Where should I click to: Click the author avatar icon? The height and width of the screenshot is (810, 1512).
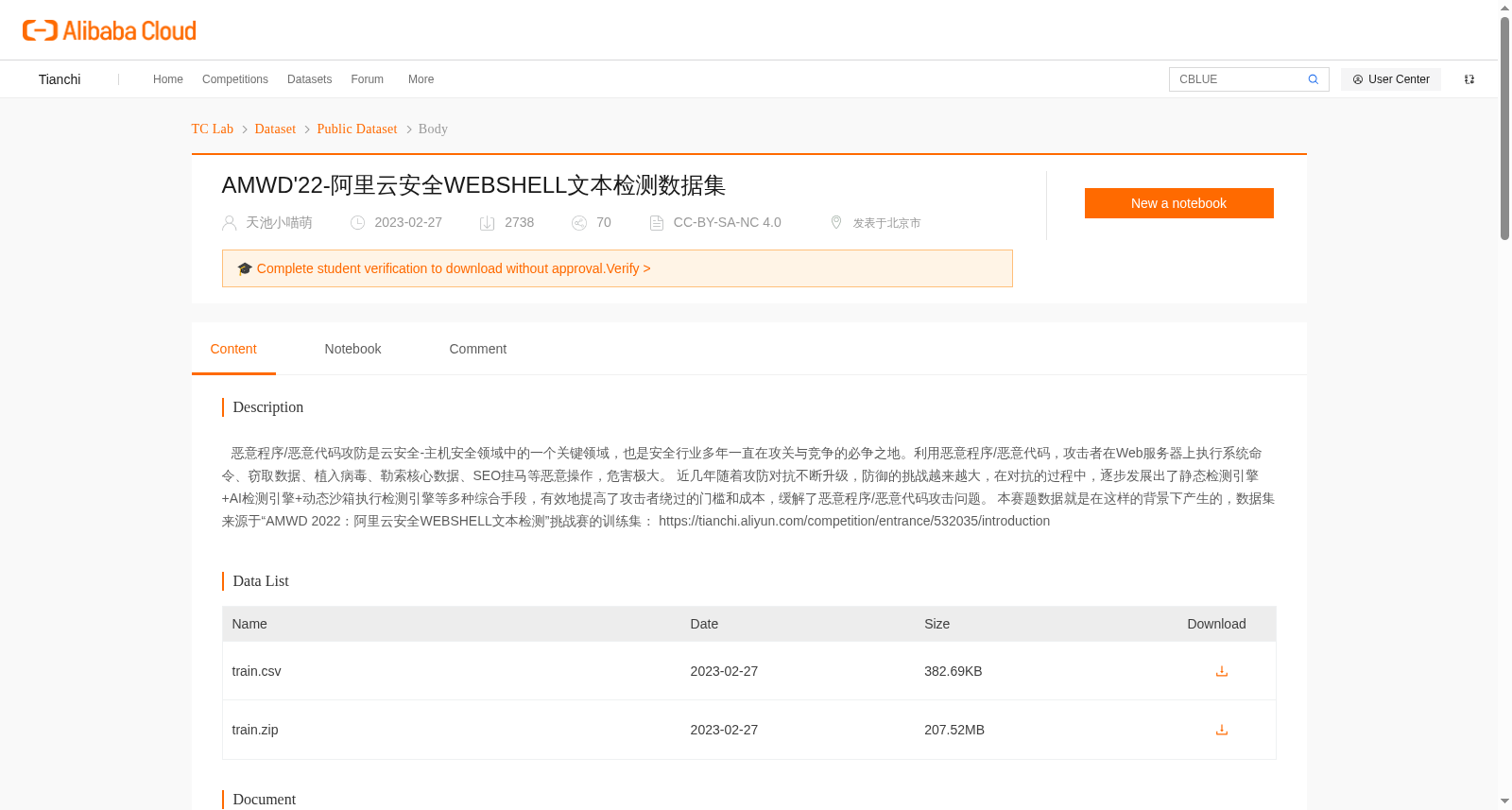[x=229, y=223]
